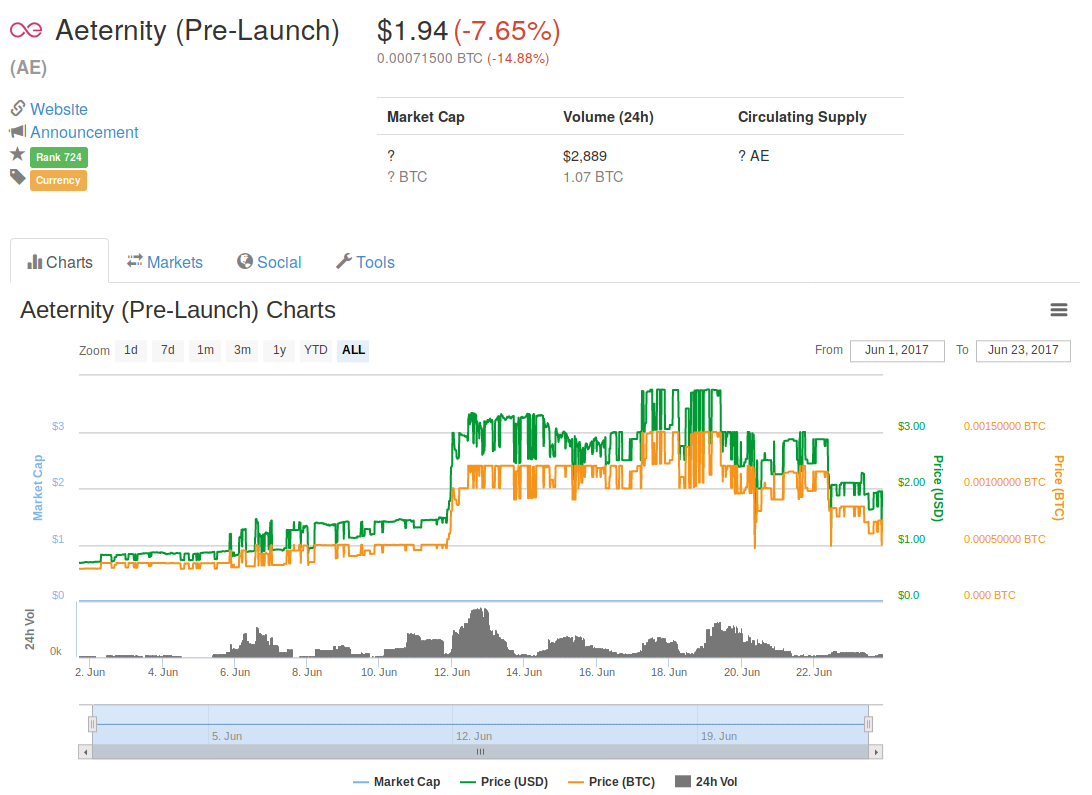Click the wrench icon on Tools tab

pos(344,261)
